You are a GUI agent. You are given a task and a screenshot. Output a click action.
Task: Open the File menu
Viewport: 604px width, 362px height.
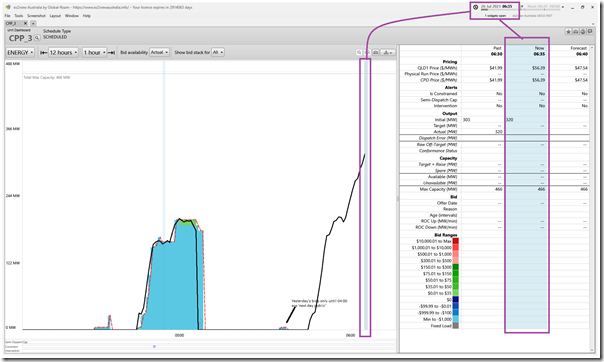(7, 16)
